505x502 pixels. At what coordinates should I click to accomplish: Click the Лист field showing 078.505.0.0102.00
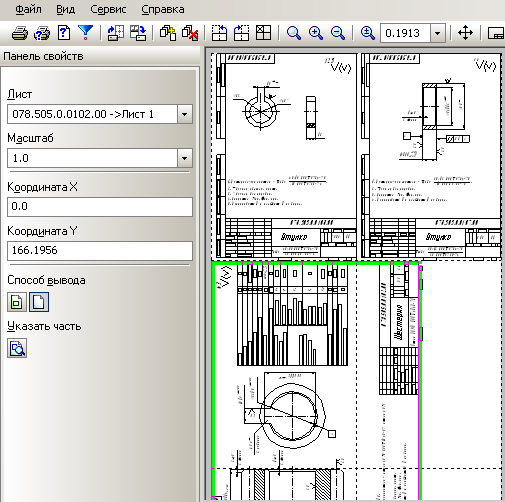[x=93, y=114]
